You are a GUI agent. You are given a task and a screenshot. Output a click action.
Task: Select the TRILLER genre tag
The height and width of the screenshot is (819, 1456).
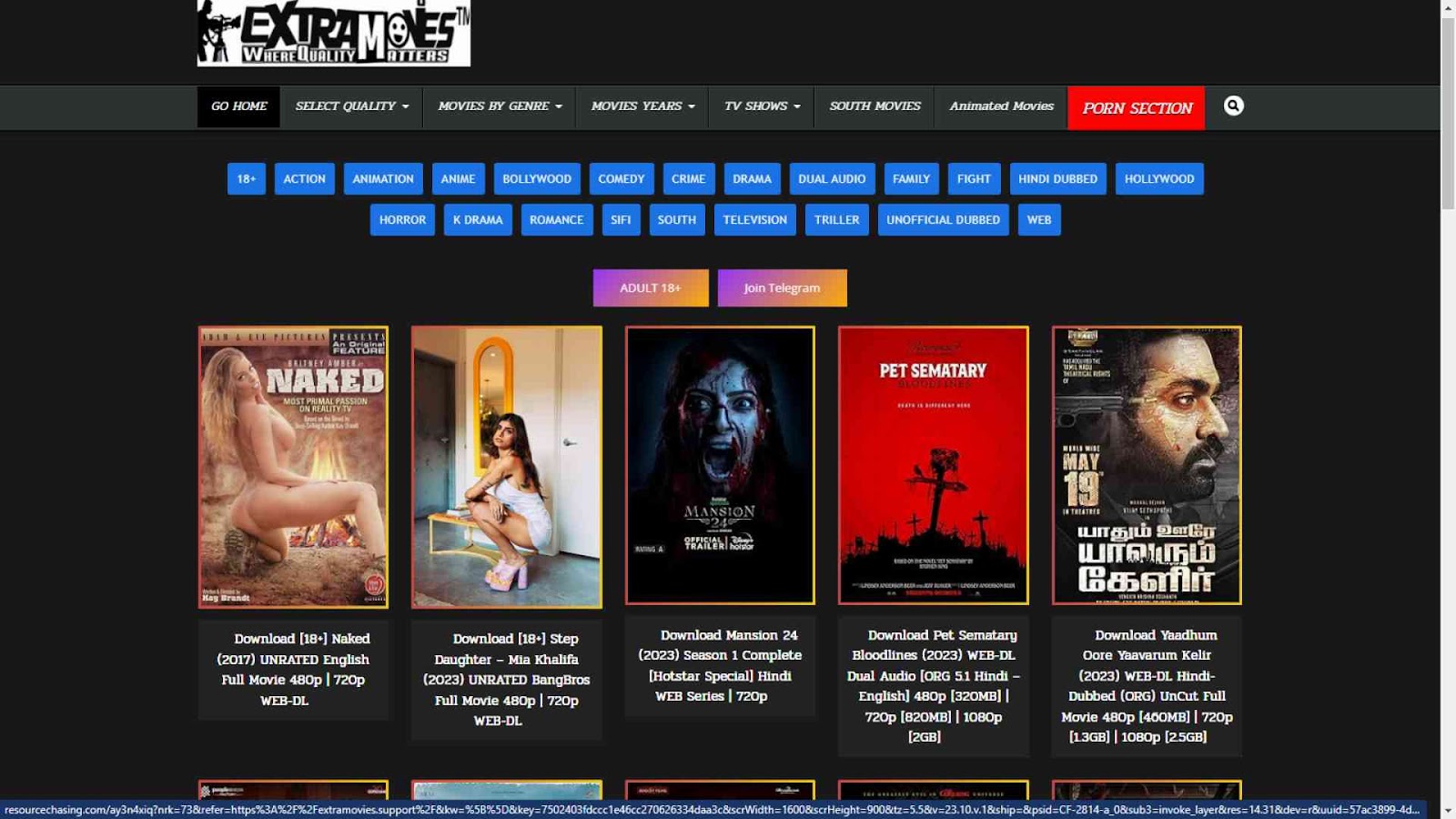pyautogui.click(x=837, y=220)
